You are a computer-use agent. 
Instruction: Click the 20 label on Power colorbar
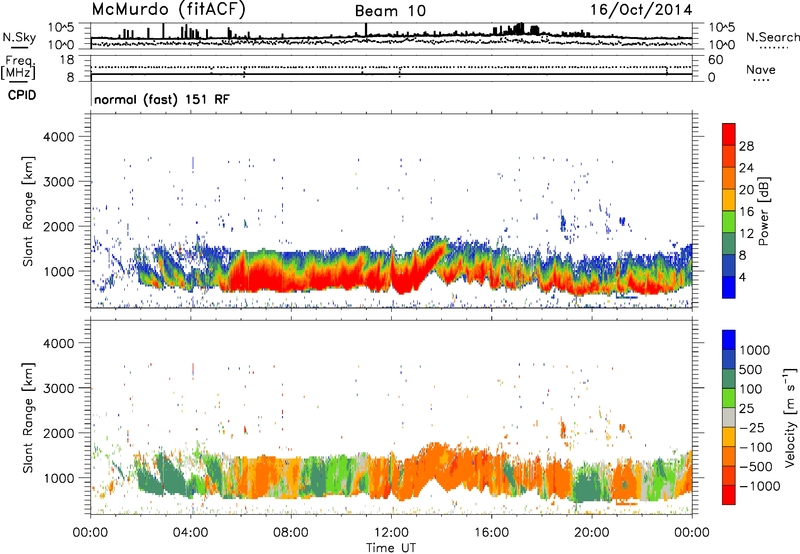click(x=746, y=190)
